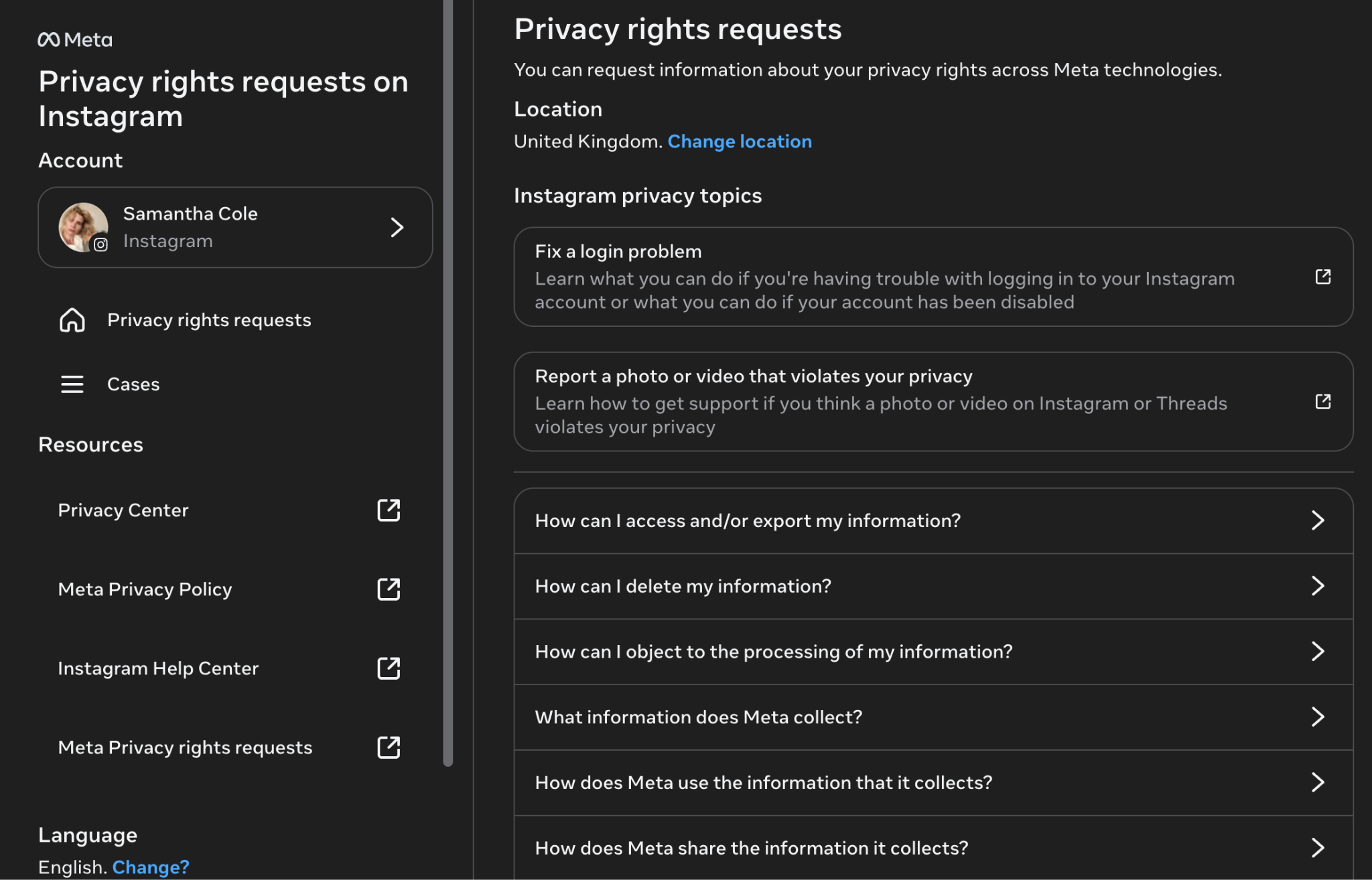Screen dimensions: 1372x880
Task: Click external link icon for Meta Privacy rights requests
Action: pos(389,747)
